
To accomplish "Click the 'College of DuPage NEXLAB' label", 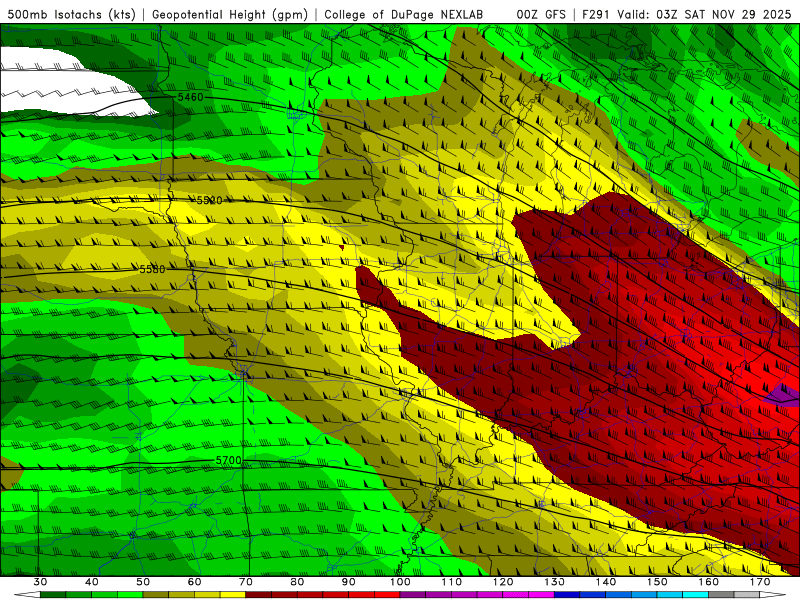I will click(404, 14).
